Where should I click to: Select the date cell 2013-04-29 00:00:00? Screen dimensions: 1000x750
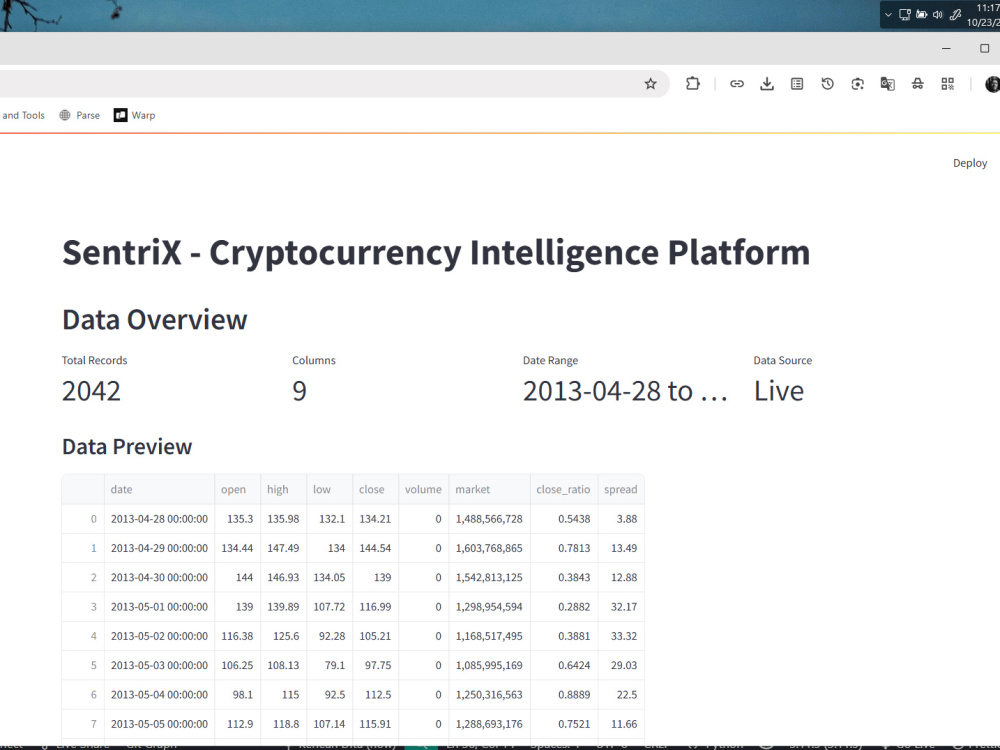tap(159, 548)
